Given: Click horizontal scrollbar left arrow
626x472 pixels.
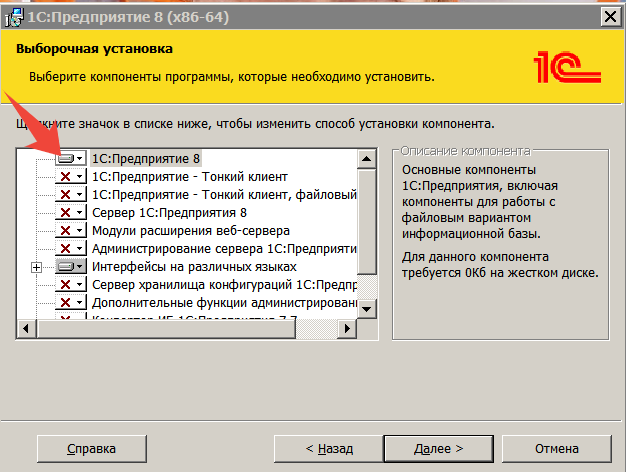Looking at the screenshot, I should point(26,328).
